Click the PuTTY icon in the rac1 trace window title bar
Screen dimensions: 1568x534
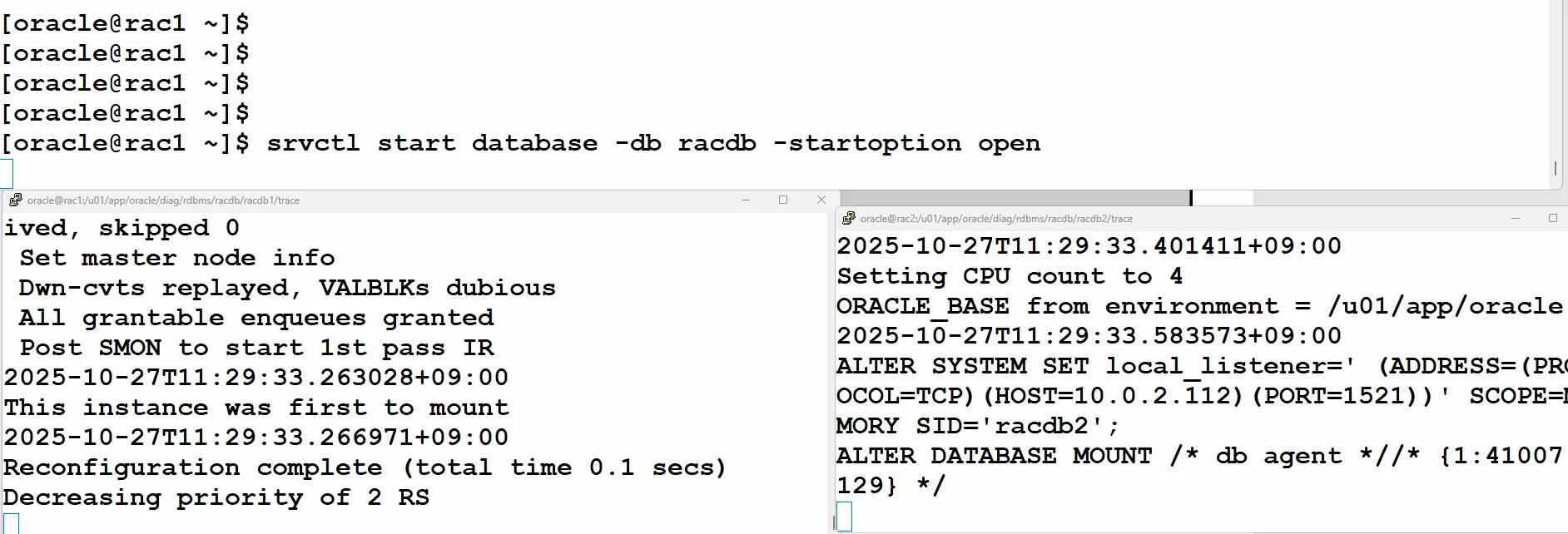pyautogui.click(x=15, y=200)
